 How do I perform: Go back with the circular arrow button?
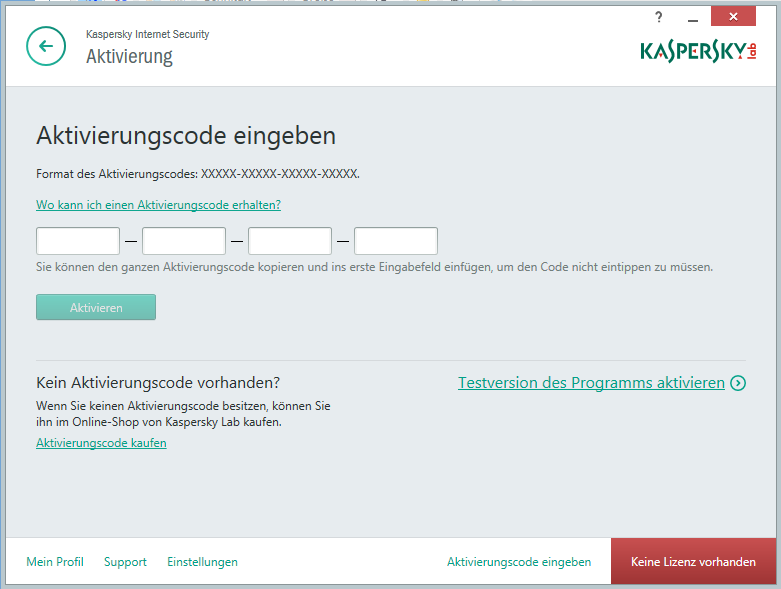(x=46, y=46)
